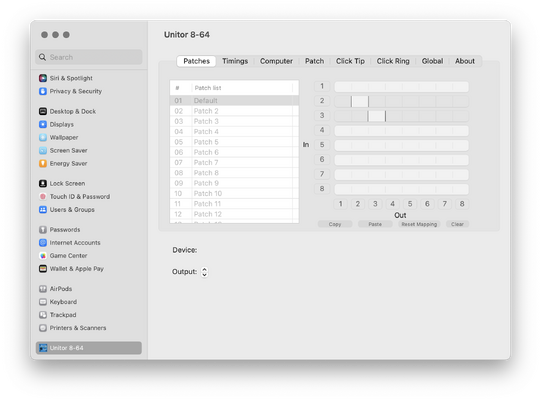The width and height of the screenshot is (541, 400).
Task: Select output column 4 button
Action: (392, 204)
